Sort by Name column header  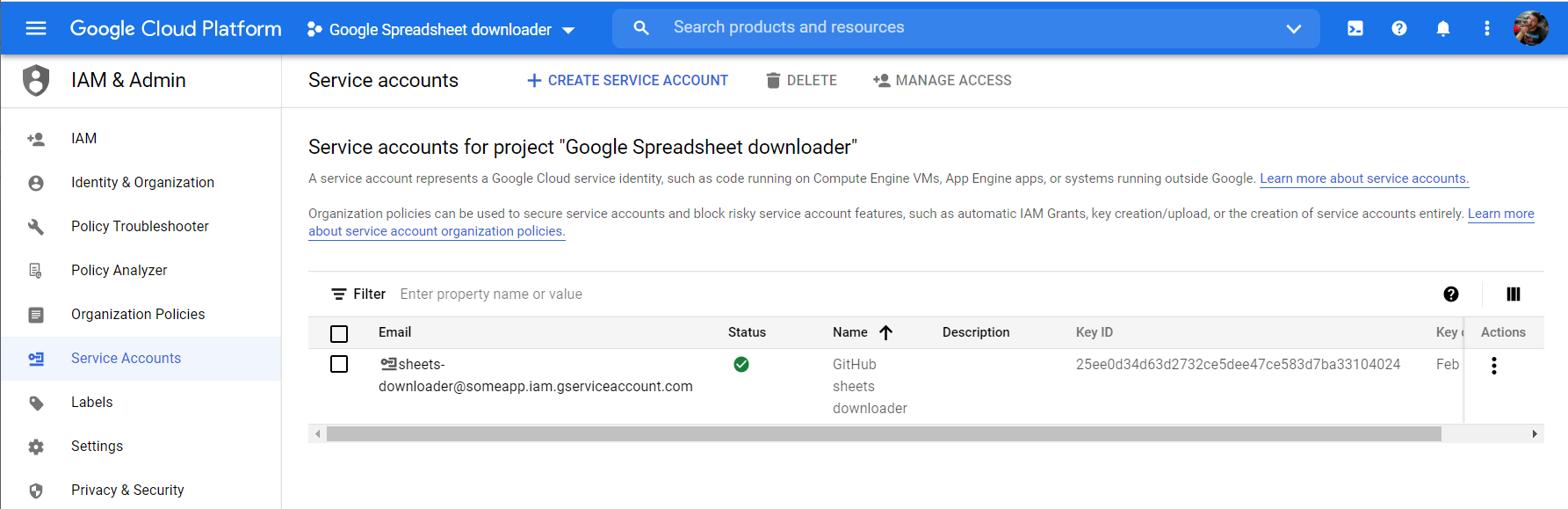coord(849,332)
